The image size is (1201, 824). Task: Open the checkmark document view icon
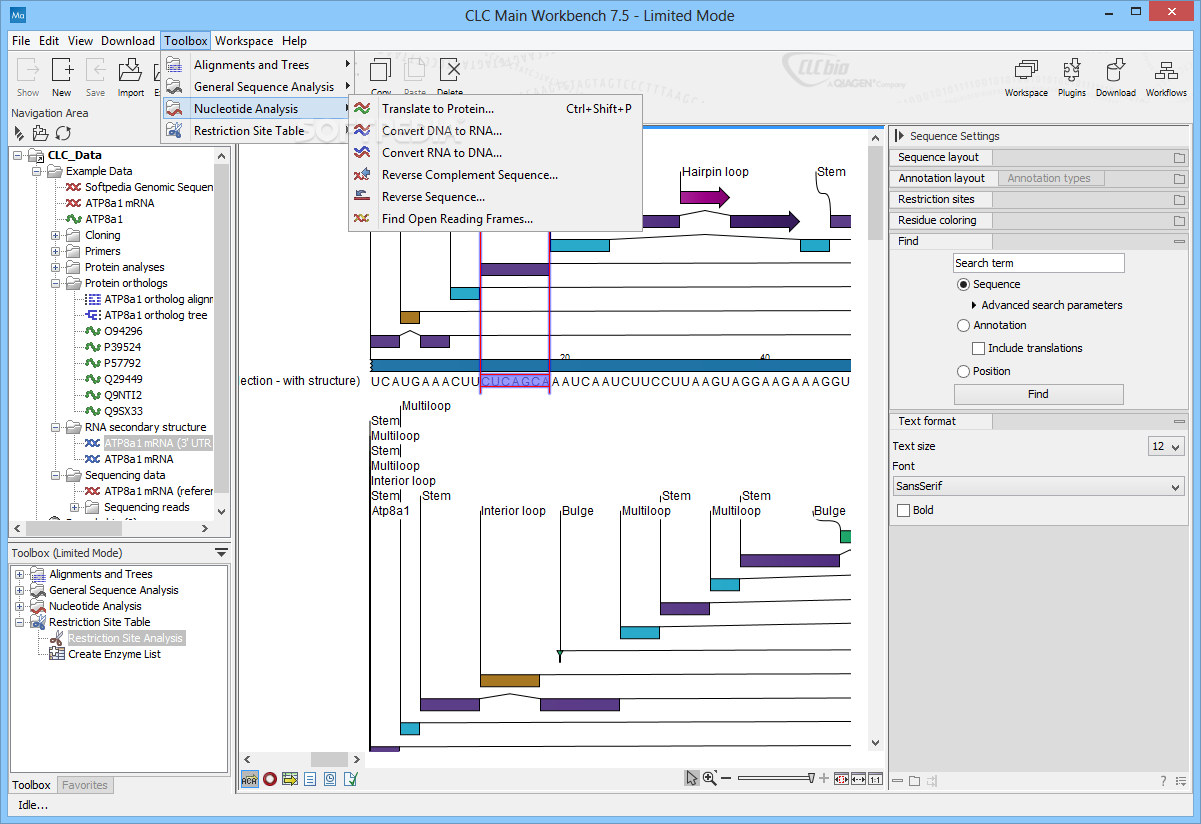pyautogui.click(x=350, y=779)
